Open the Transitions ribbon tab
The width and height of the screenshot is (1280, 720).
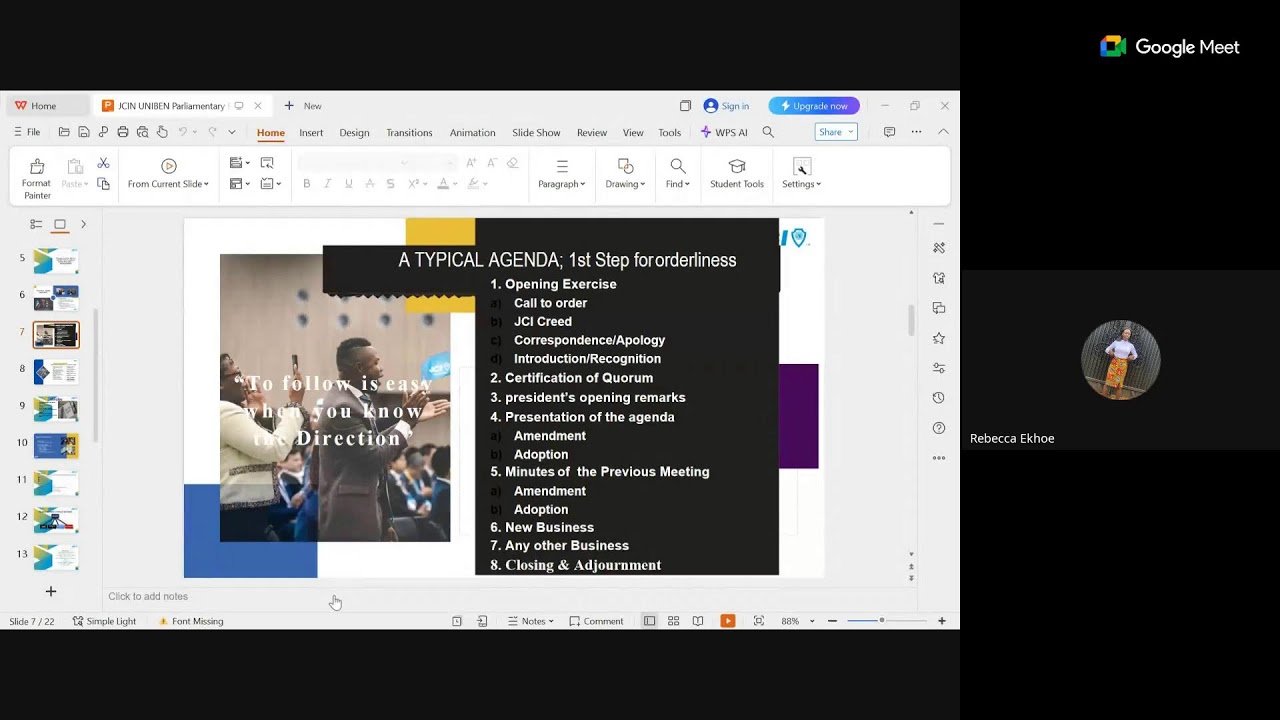pos(409,133)
